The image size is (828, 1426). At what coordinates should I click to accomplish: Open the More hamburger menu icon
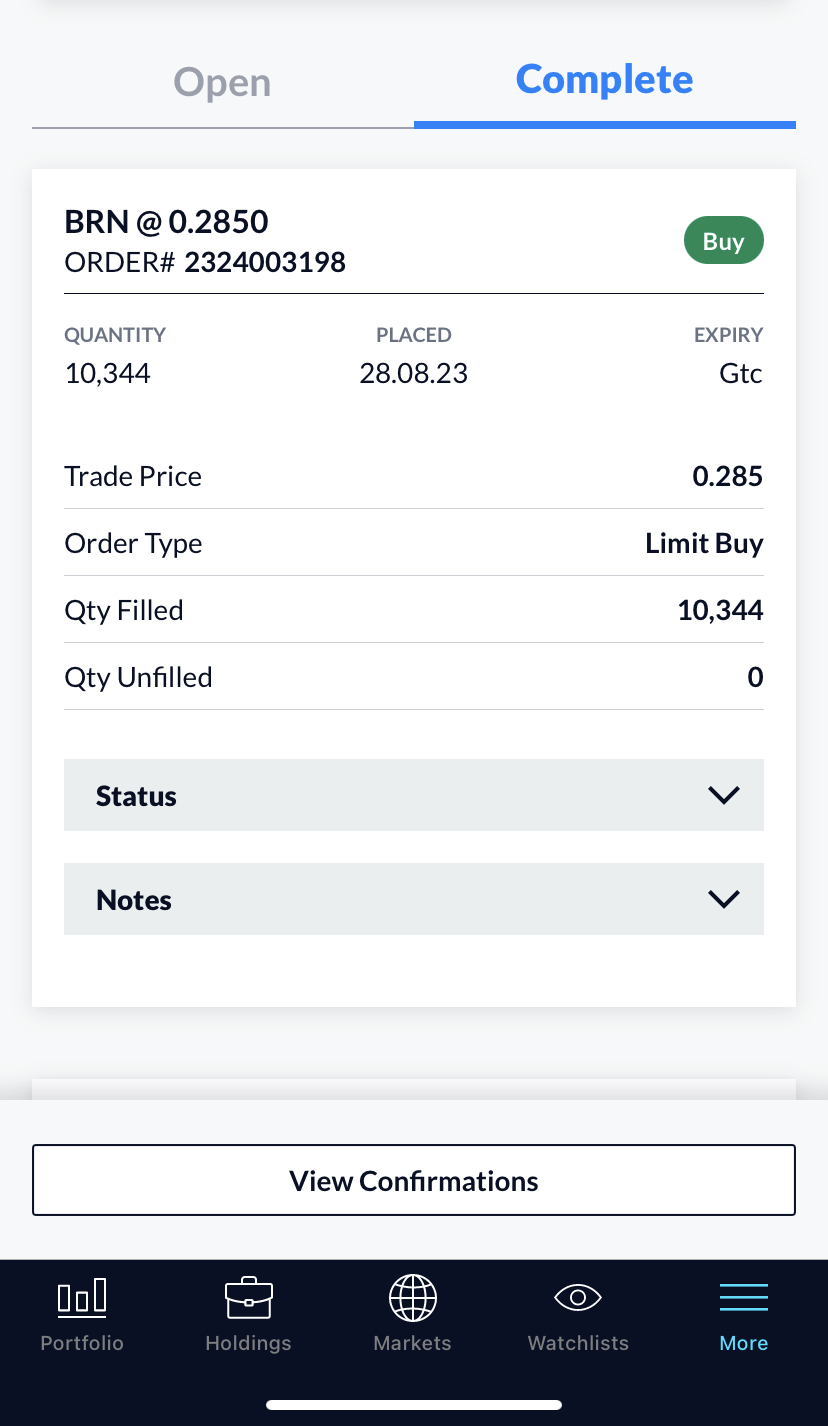pos(744,1298)
